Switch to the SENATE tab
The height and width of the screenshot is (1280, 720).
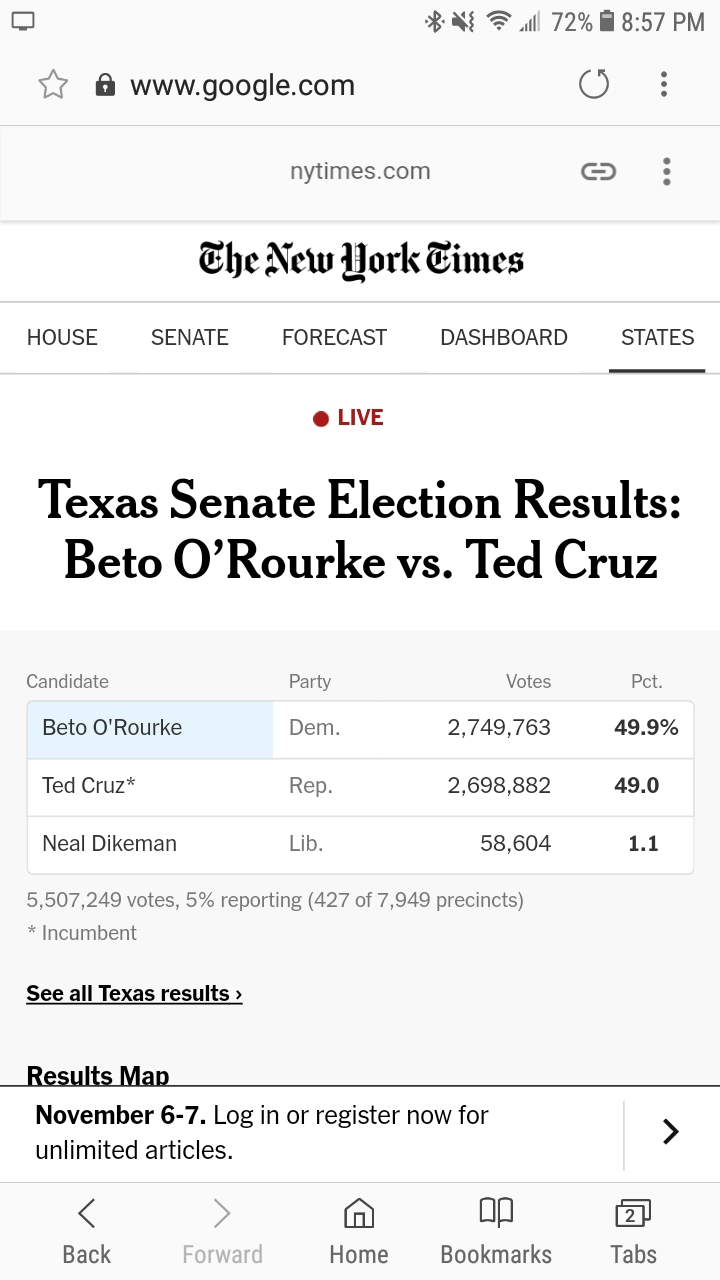click(190, 338)
